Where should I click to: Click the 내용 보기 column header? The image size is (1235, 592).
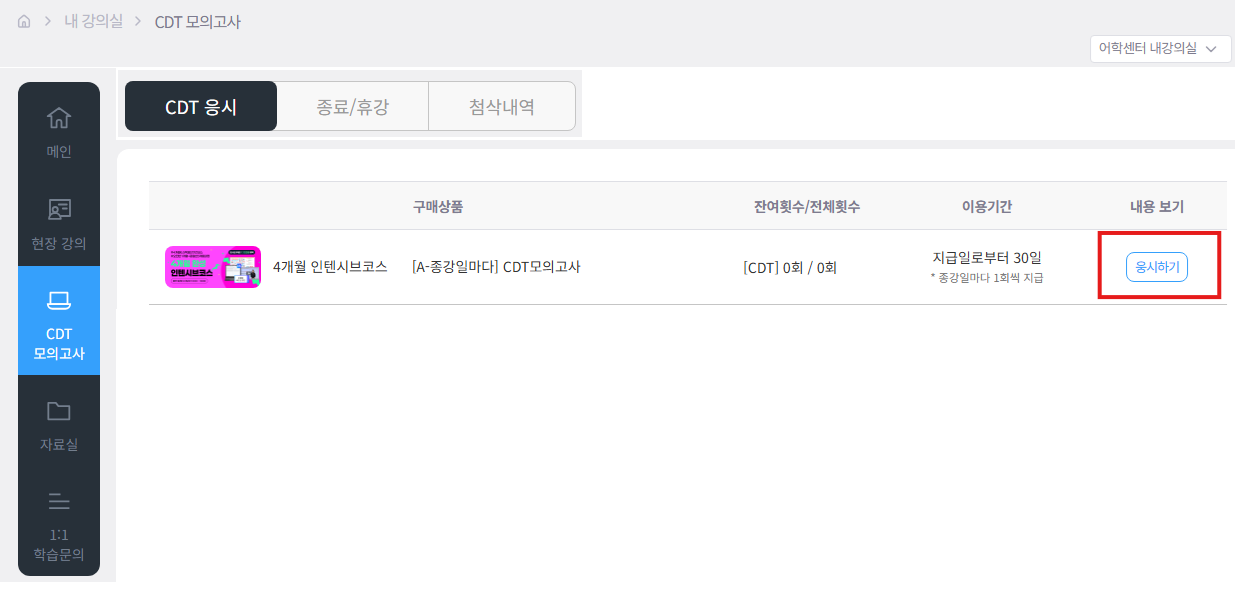pyautogui.click(x=1156, y=207)
